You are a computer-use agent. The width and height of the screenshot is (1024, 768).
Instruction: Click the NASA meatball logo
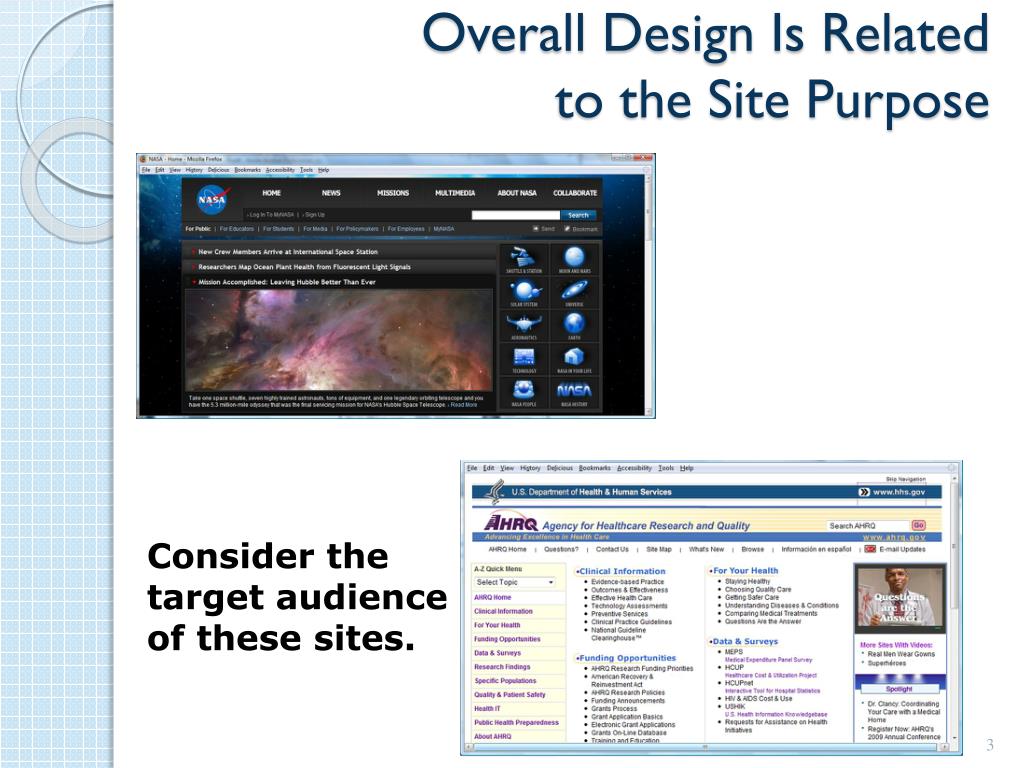[212, 199]
